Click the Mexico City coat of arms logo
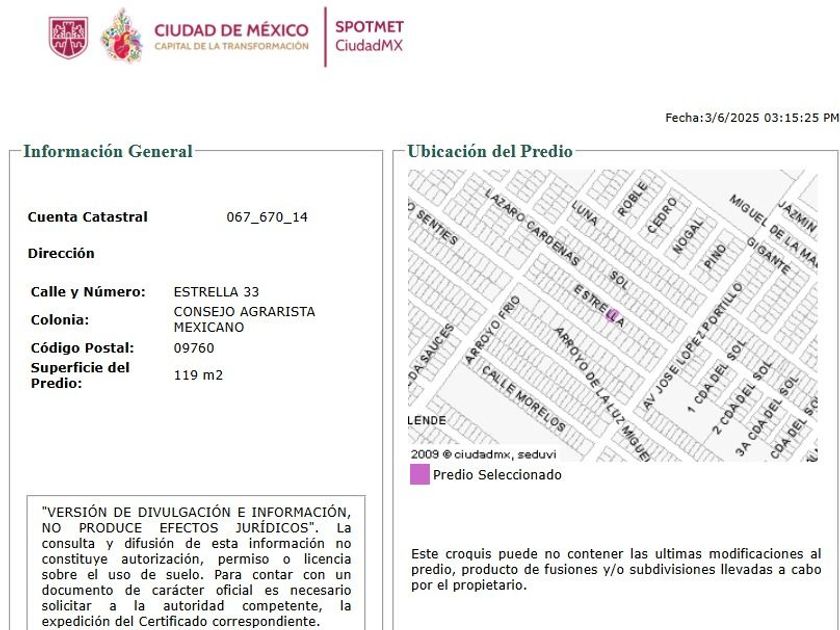Image resolution: width=840 pixels, height=630 pixels. (x=69, y=37)
